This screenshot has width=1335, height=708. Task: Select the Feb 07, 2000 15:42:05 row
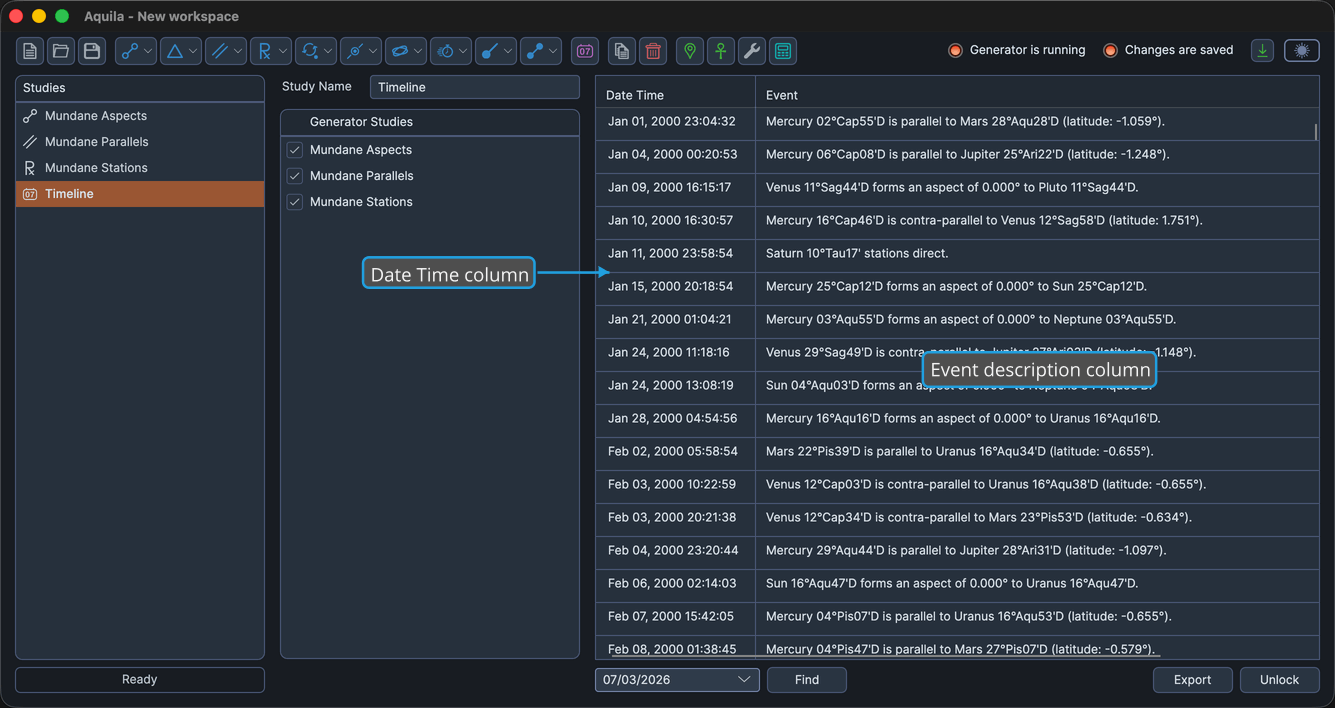coord(957,617)
